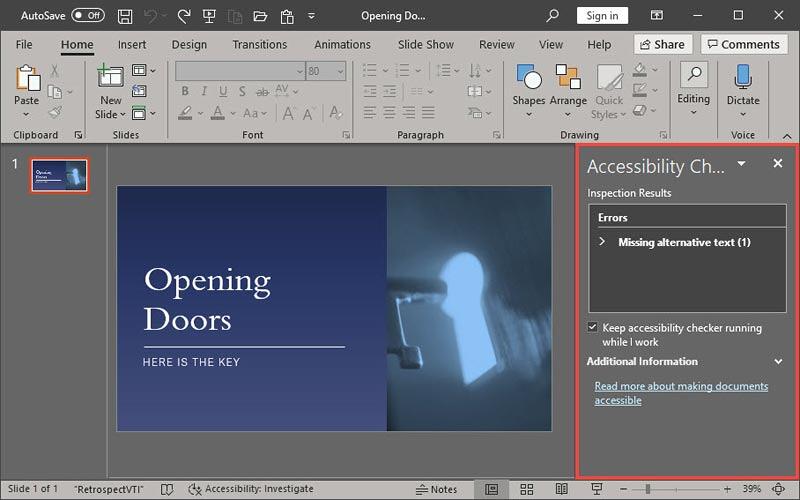Open Customize Quick Access Toolbar dropdown
Viewport: 800px width, 500px height.
coord(311,16)
